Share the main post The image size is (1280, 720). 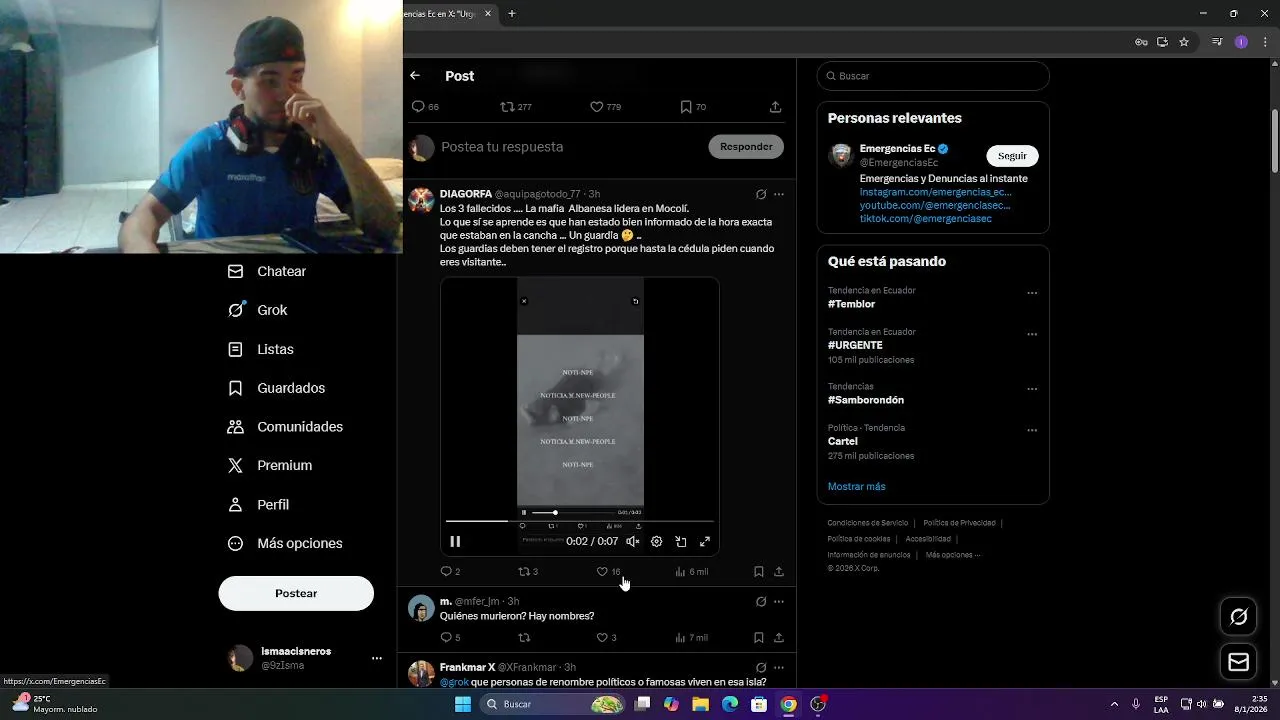coord(775,107)
